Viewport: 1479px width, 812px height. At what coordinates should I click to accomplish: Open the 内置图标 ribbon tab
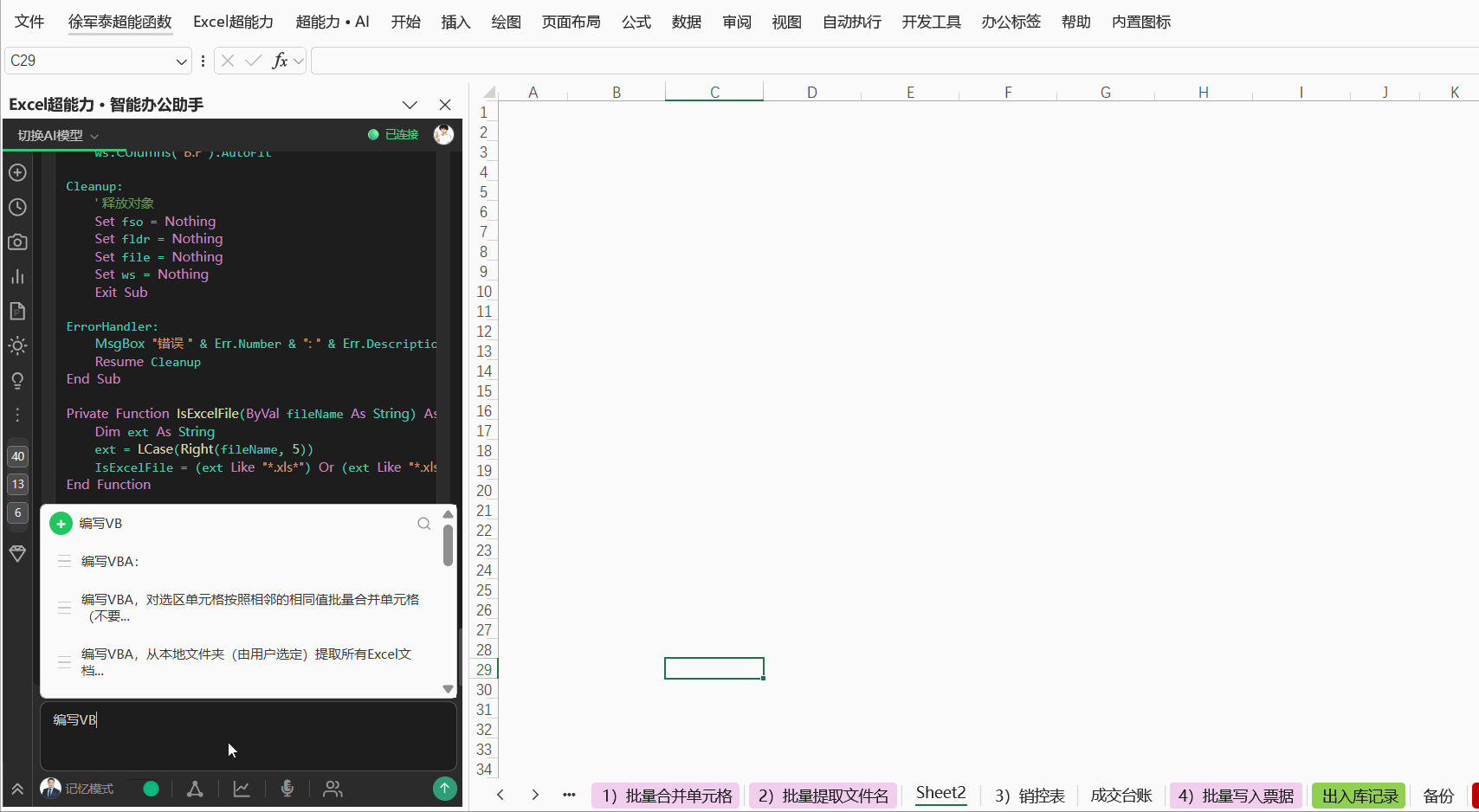(x=1141, y=22)
